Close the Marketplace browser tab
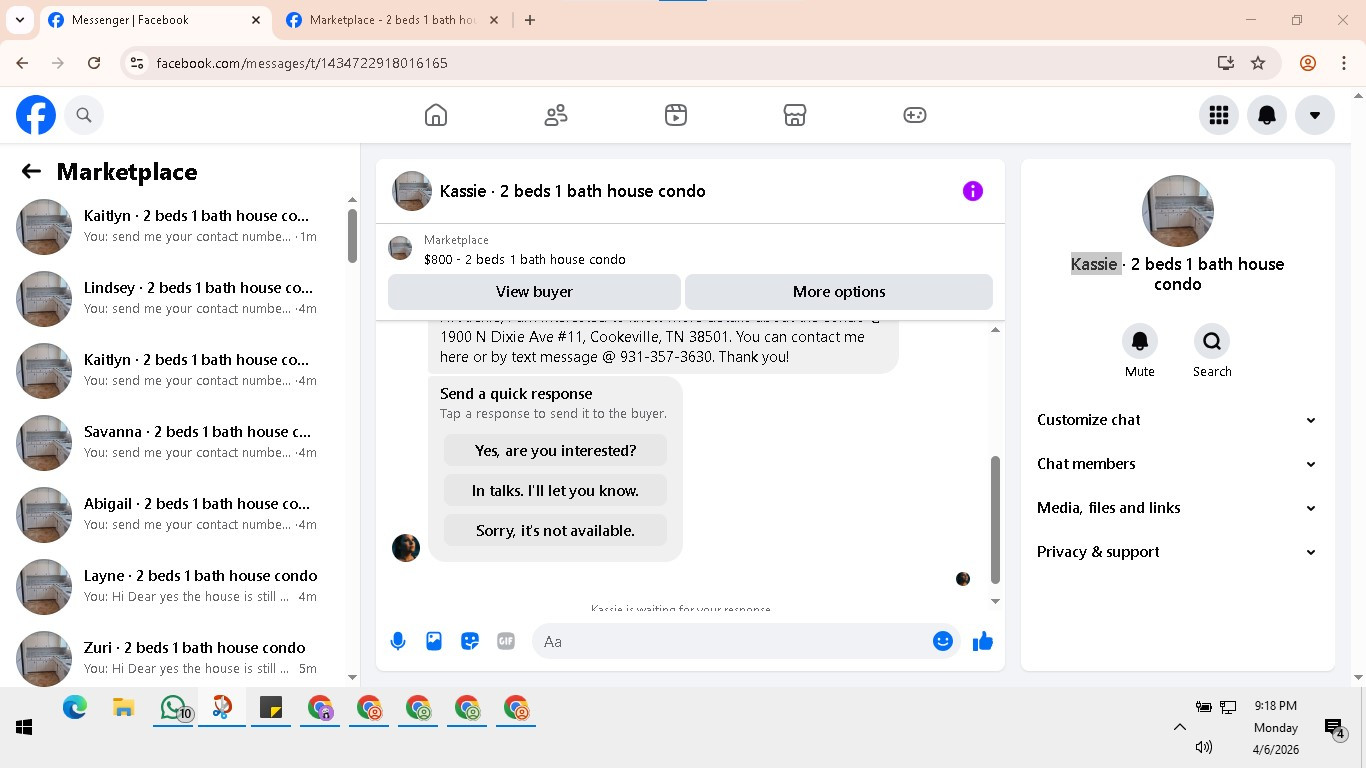 [x=494, y=20]
